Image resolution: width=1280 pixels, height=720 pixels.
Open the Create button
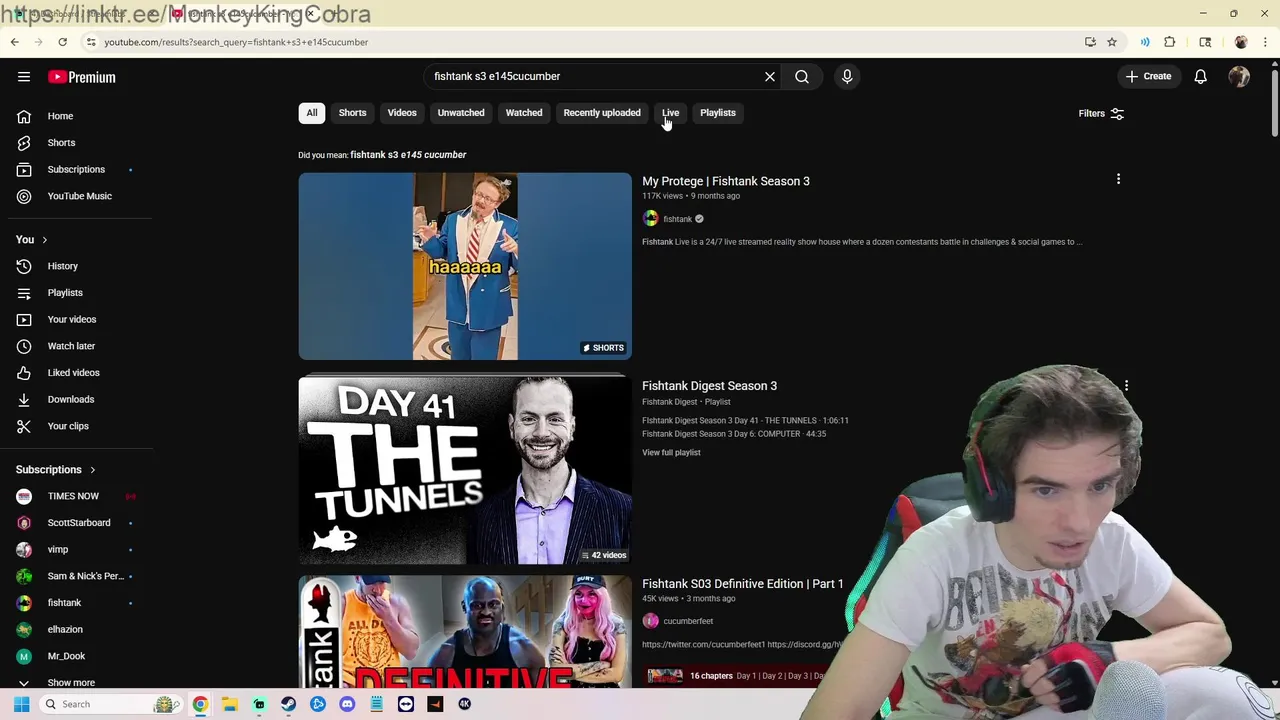(x=1148, y=76)
